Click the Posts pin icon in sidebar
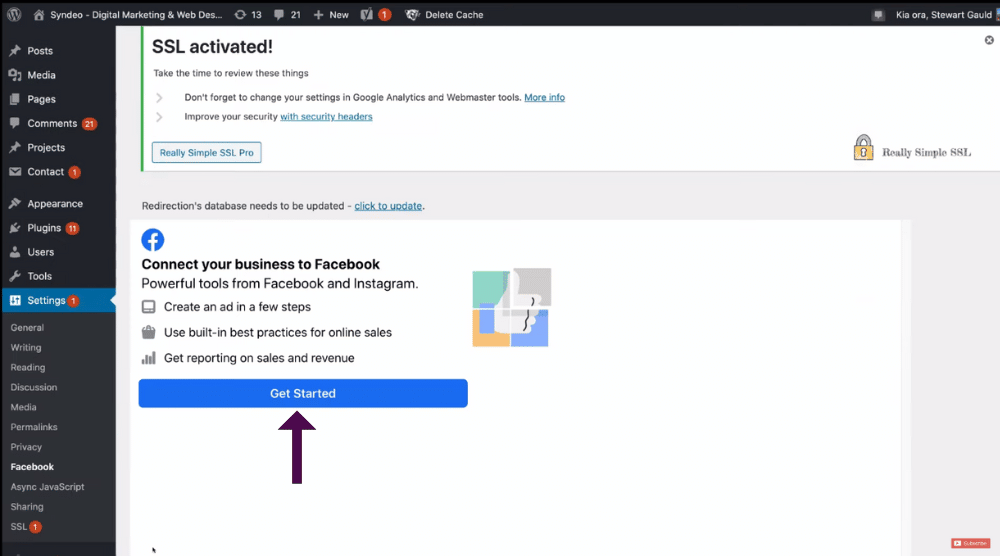The image size is (1000, 556). [15, 50]
